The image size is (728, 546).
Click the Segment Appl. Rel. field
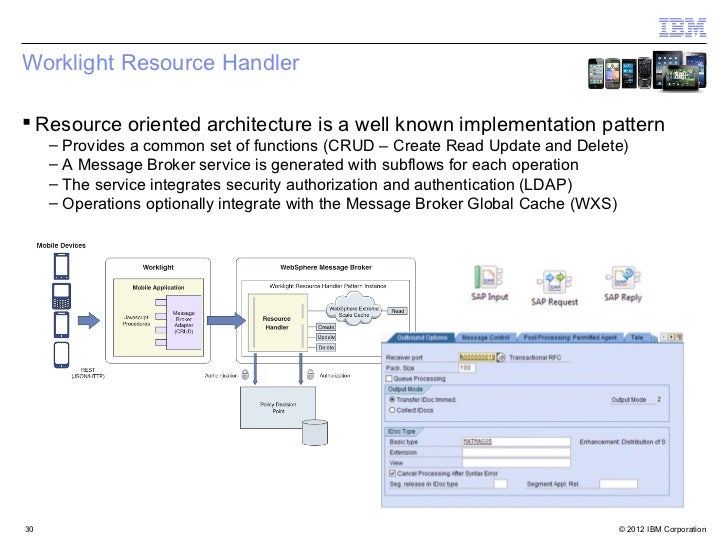pos(618,484)
